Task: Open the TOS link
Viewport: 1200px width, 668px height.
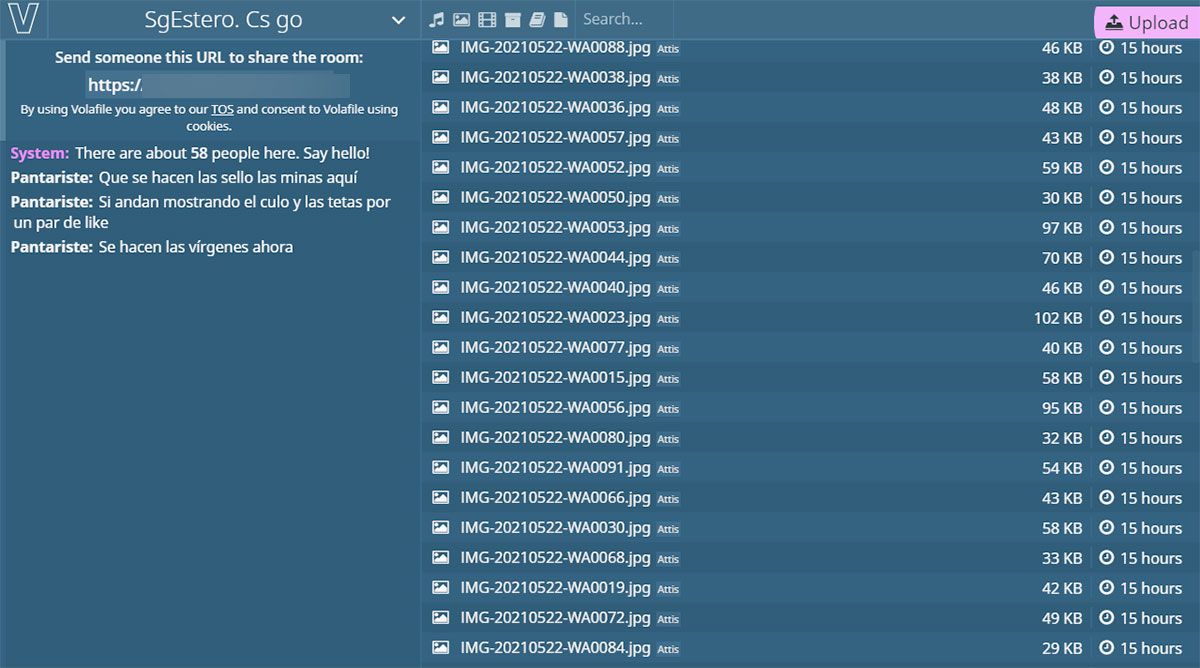Action: (x=222, y=110)
